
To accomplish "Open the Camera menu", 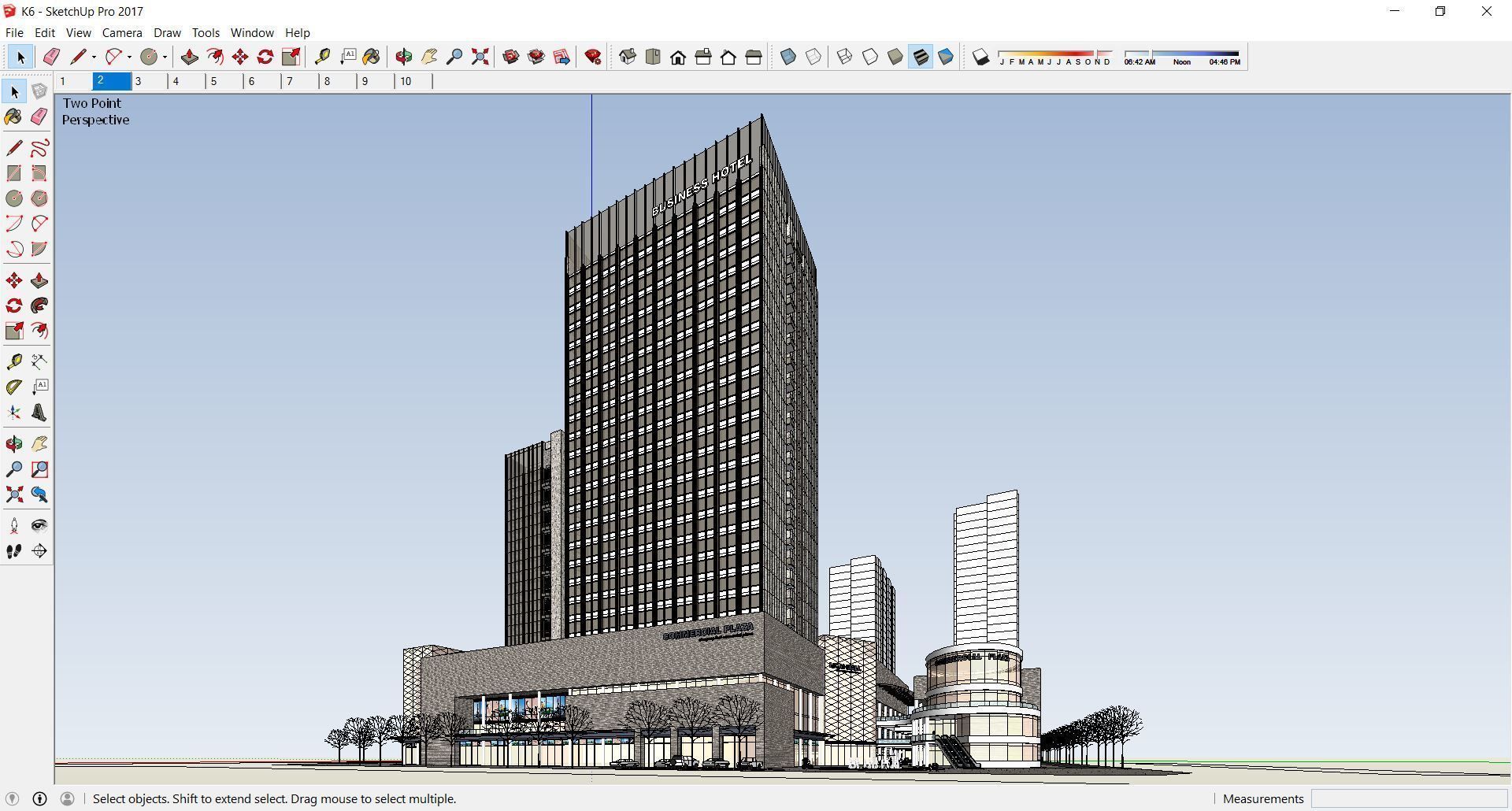I will point(122,33).
